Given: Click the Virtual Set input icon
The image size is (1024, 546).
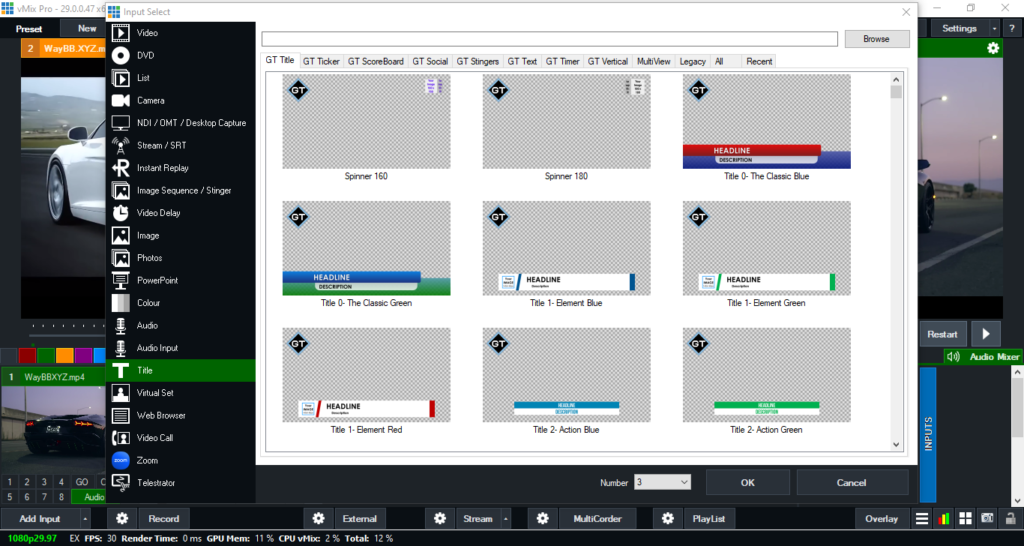Looking at the screenshot, I should (120, 393).
